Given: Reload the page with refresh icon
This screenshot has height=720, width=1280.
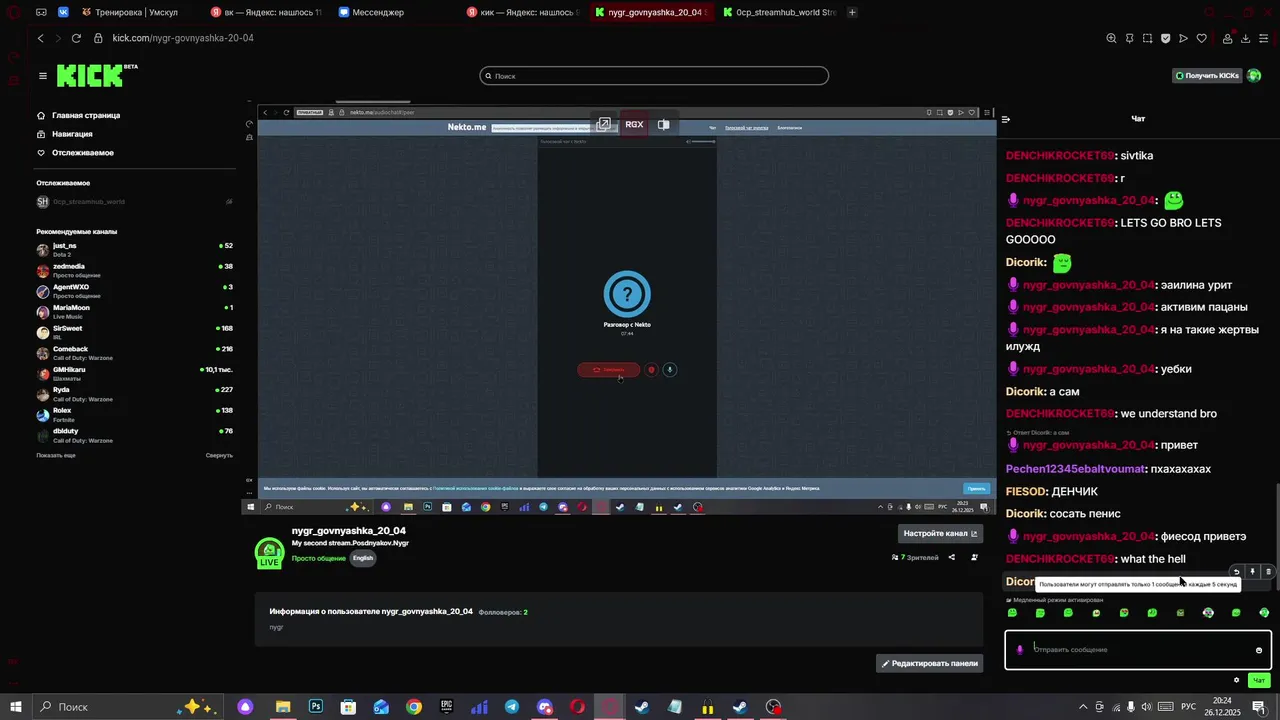Looking at the screenshot, I should (76, 38).
